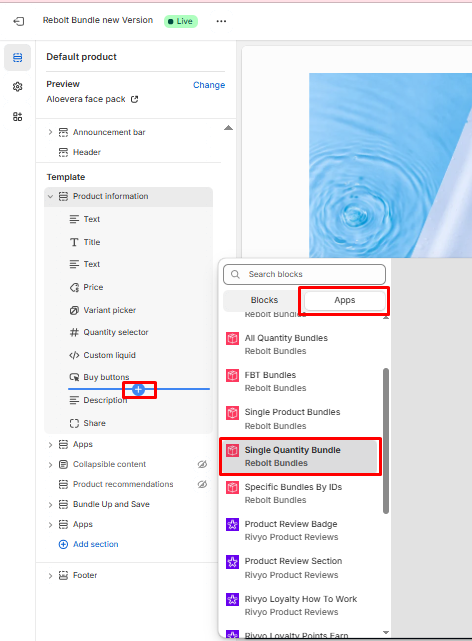
Task: Click the exit editor back icon
Action: tap(19, 21)
